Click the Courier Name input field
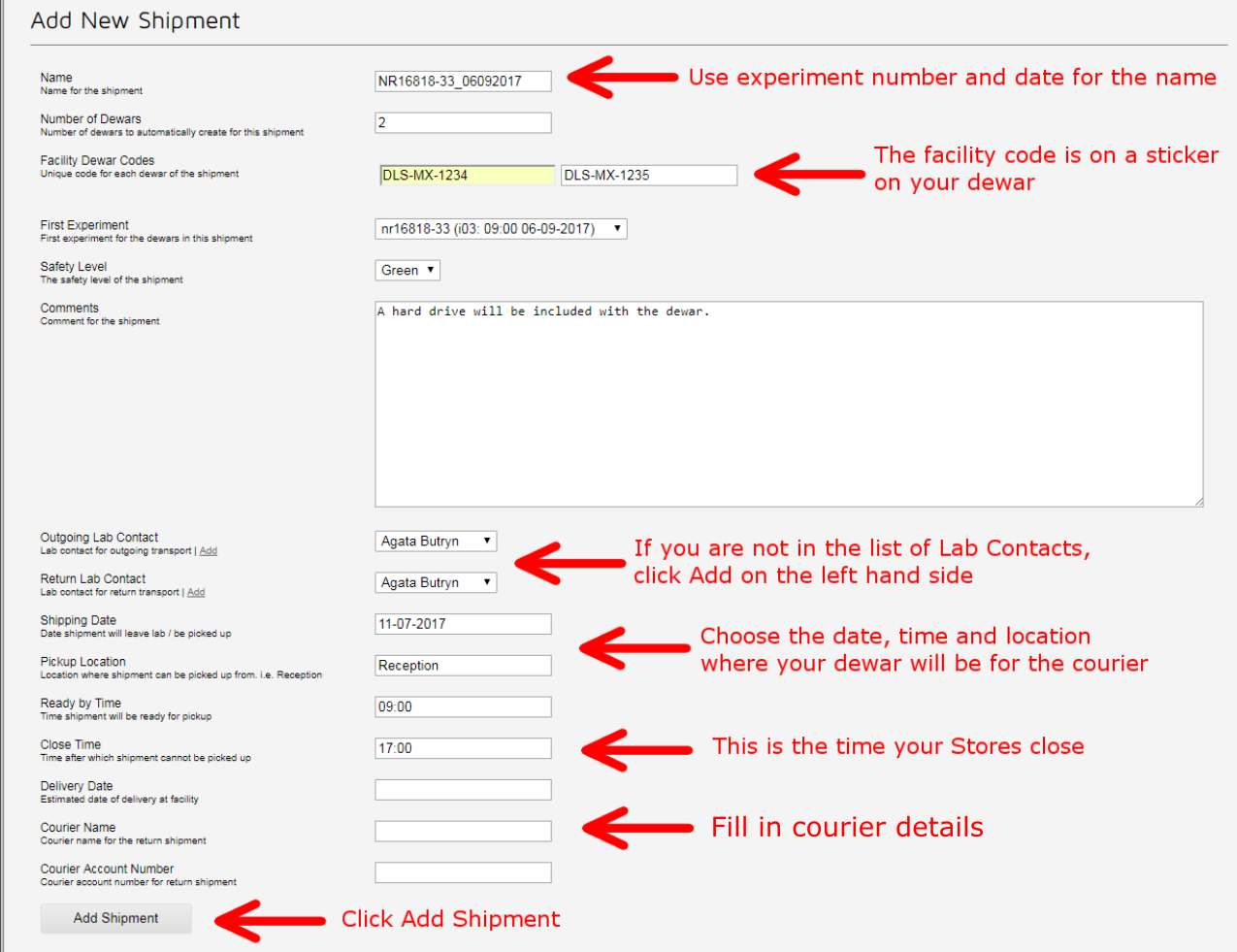The width and height of the screenshot is (1237, 952). [x=463, y=832]
